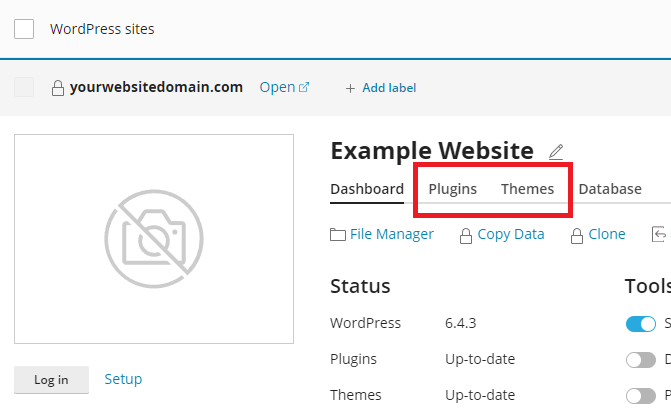This screenshot has width=671, height=416.
Task: Select the Dashboard tab
Action: [x=367, y=189]
